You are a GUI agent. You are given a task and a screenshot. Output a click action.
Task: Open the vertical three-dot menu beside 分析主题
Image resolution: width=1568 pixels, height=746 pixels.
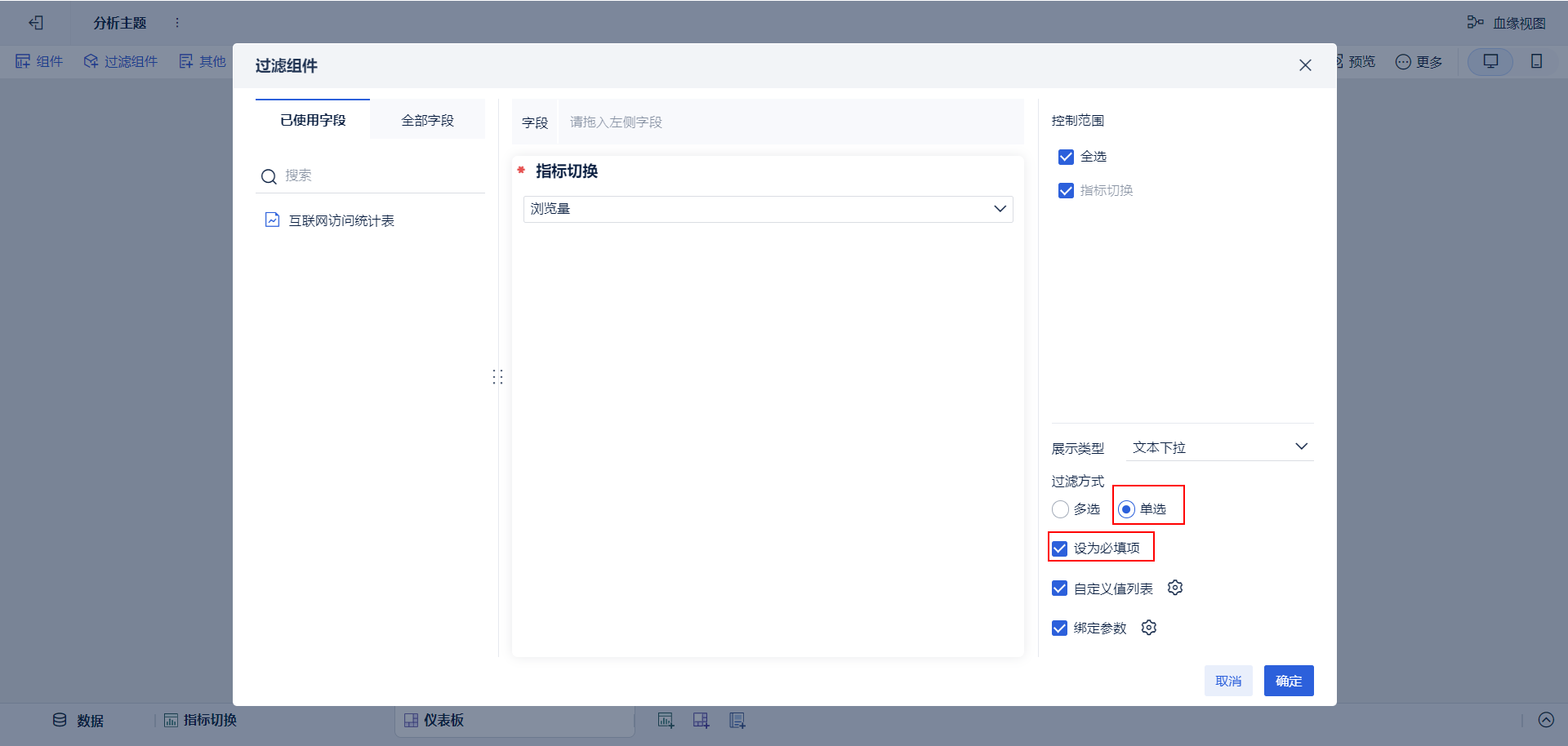click(x=177, y=23)
